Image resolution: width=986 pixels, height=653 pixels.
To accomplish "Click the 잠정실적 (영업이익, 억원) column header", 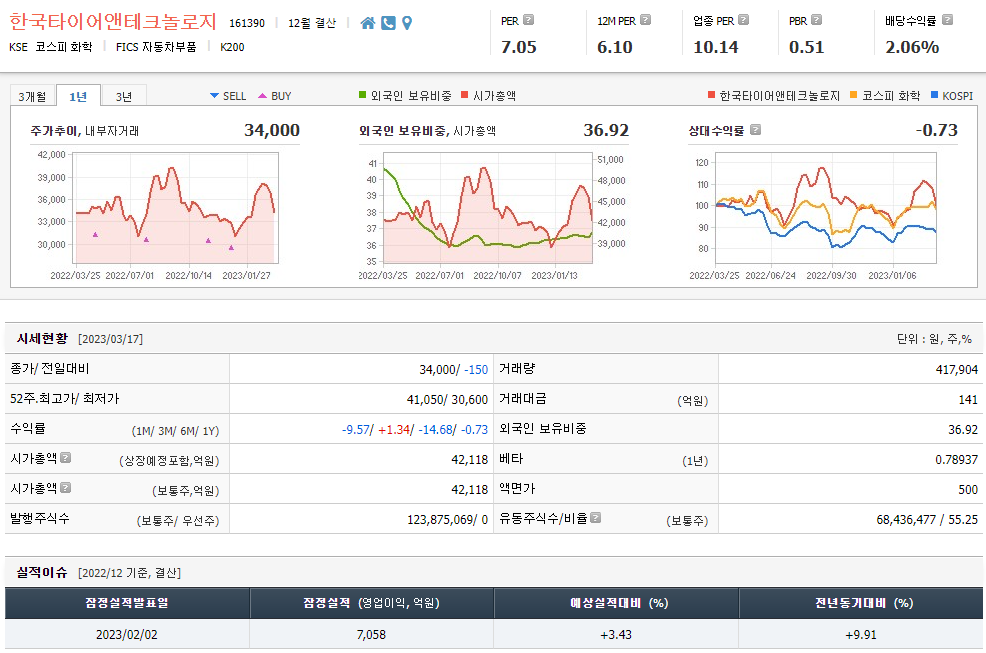I will pyautogui.click(x=372, y=603).
